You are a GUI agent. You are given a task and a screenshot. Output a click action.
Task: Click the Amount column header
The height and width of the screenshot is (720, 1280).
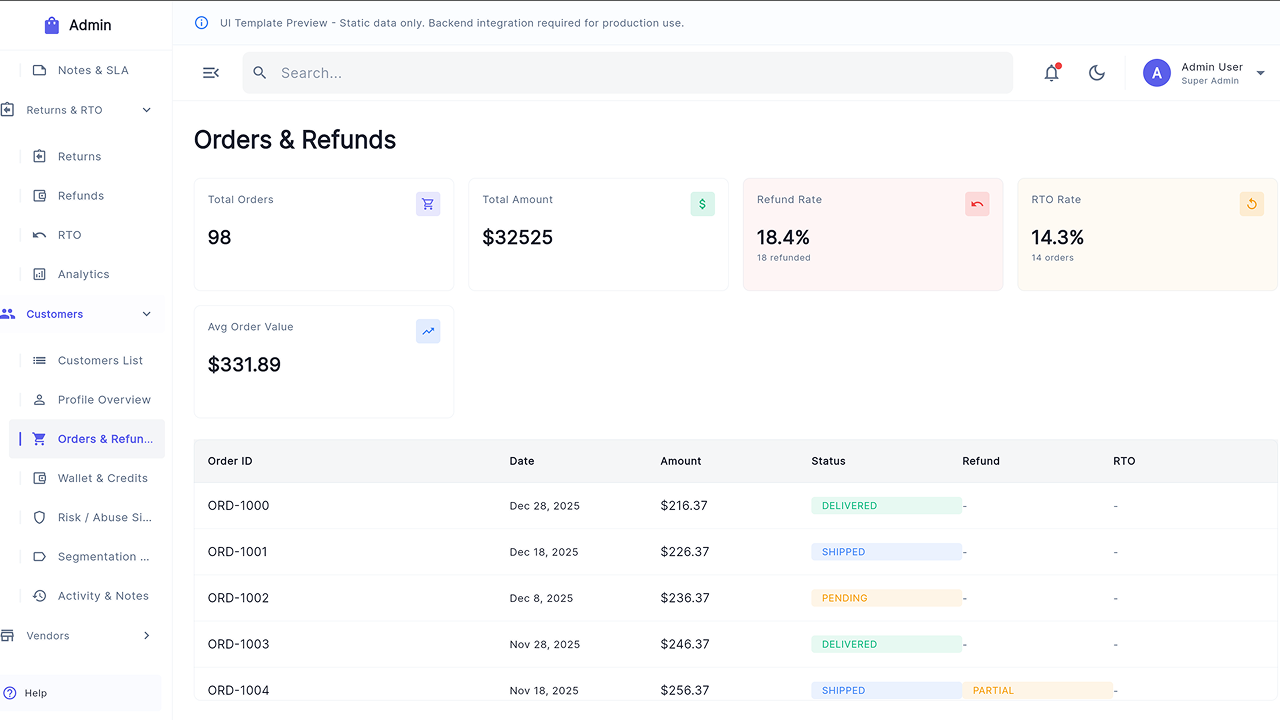[681, 461]
